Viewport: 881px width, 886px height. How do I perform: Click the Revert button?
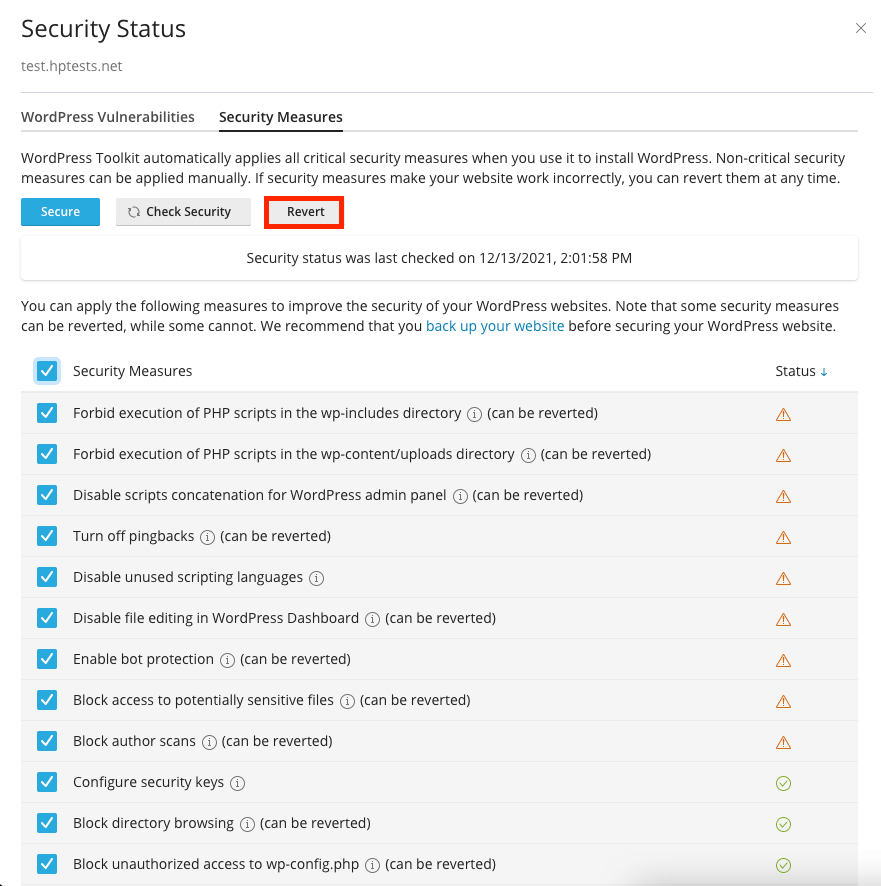point(303,211)
